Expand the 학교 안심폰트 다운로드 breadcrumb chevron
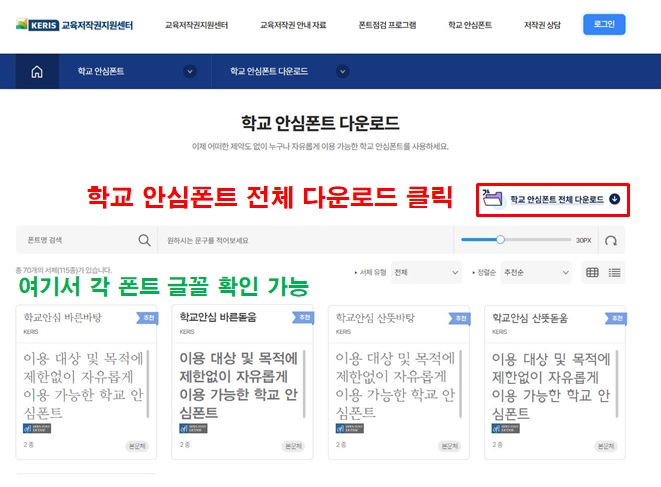The height and width of the screenshot is (487, 661). click(343, 71)
